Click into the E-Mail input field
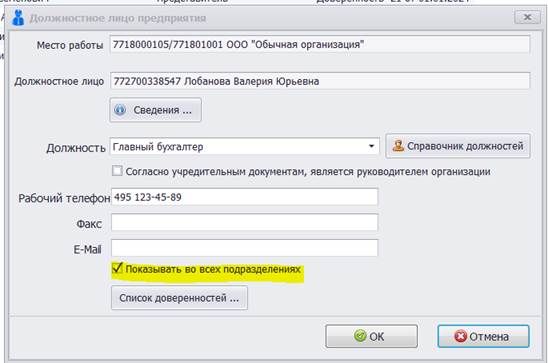This screenshot has height=363, width=548. tap(244, 248)
